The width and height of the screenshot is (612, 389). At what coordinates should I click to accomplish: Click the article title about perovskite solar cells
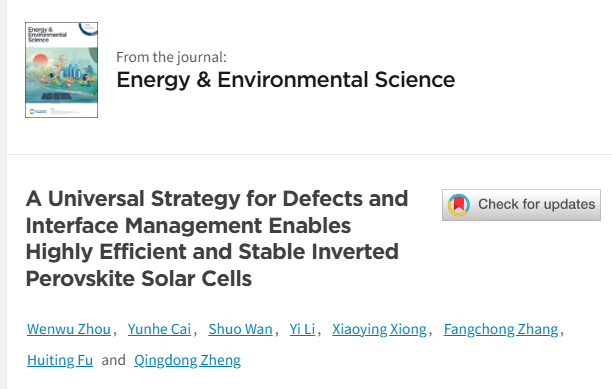pyautogui.click(x=217, y=238)
